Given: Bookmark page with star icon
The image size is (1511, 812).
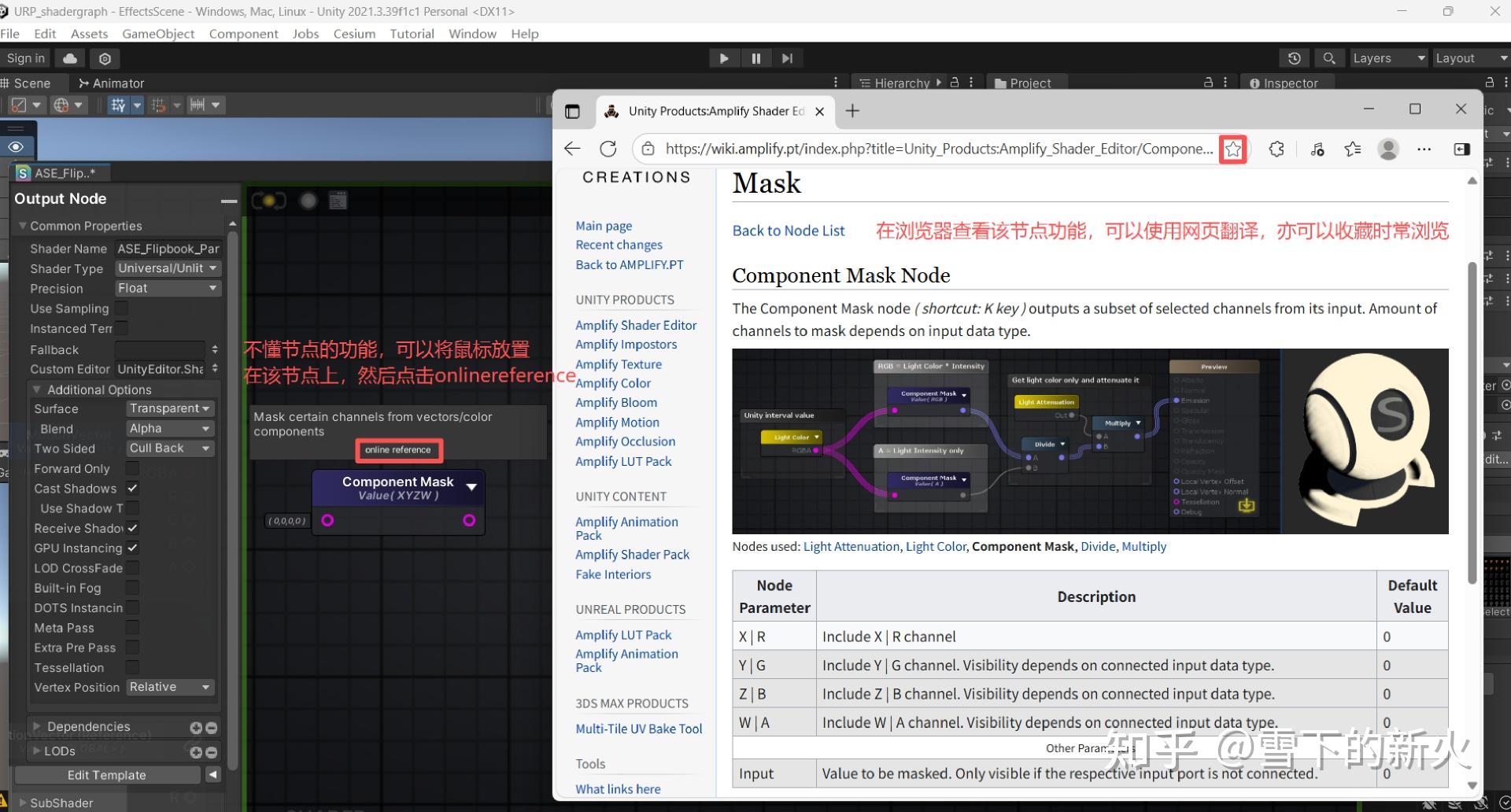Looking at the screenshot, I should pos(1232,149).
